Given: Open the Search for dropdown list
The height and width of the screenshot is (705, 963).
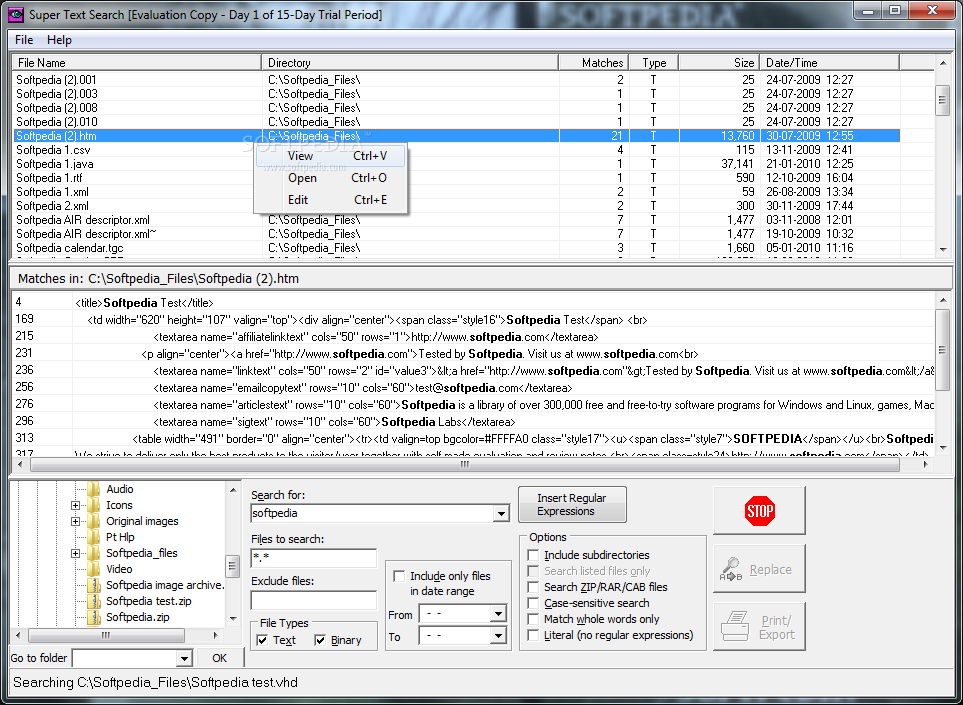Looking at the screenshot, I should coord(501,513).
